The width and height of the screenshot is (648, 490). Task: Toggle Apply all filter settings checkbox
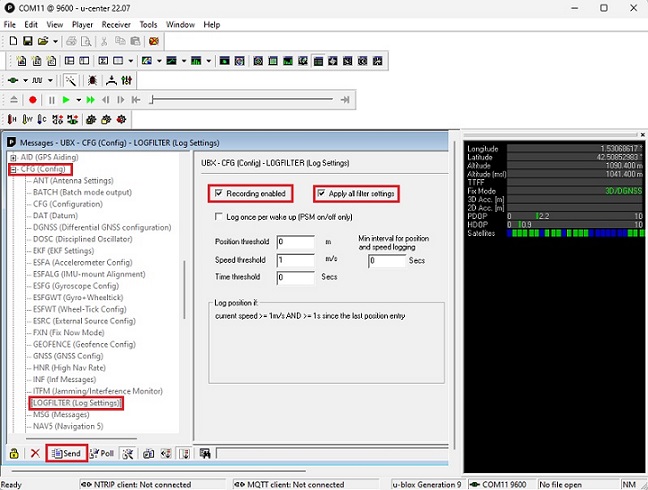point(322,193)
